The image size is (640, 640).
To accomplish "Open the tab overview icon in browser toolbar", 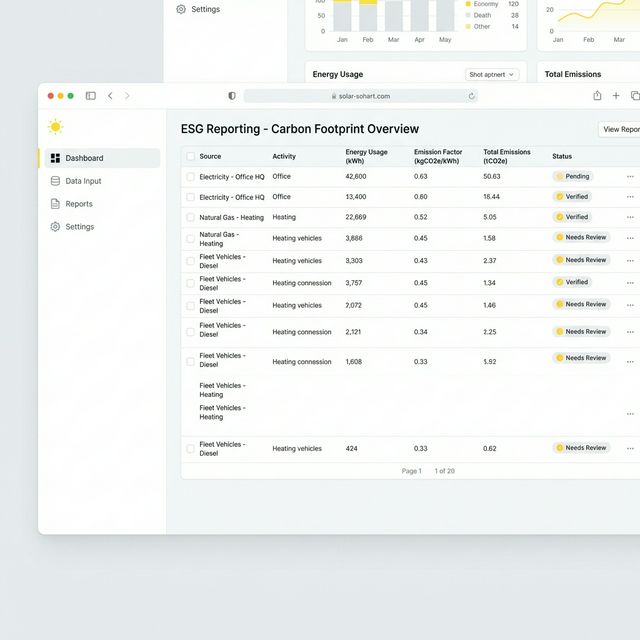I will pyautogui.click(x=635, y=96).
